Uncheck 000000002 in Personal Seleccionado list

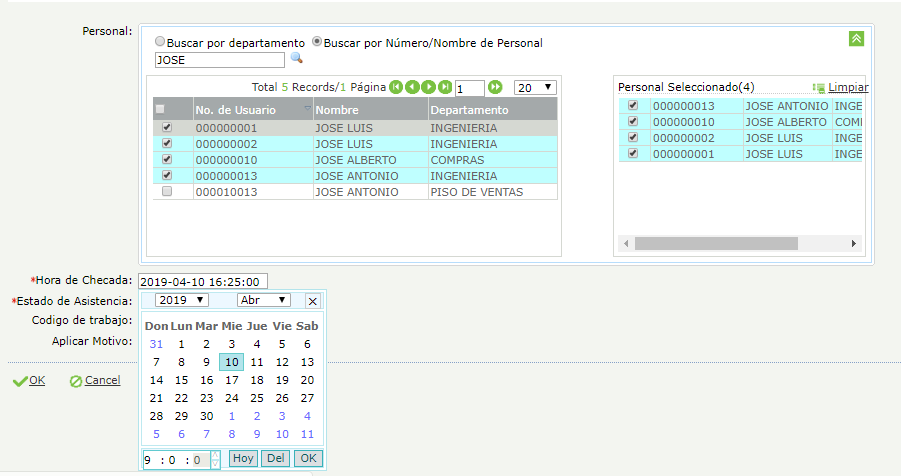click(x=633, y=137)
